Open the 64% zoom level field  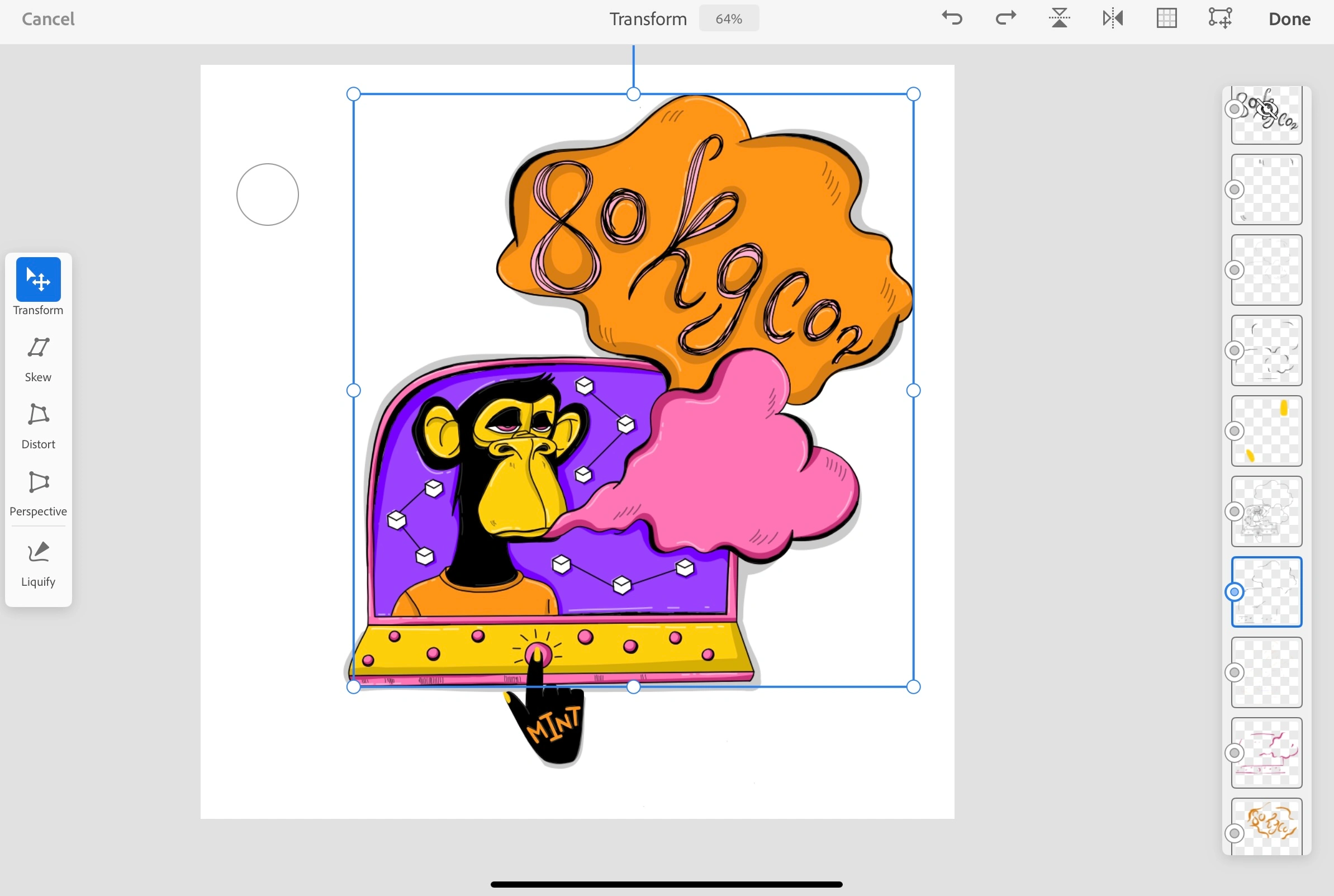[x=729, y=18]
